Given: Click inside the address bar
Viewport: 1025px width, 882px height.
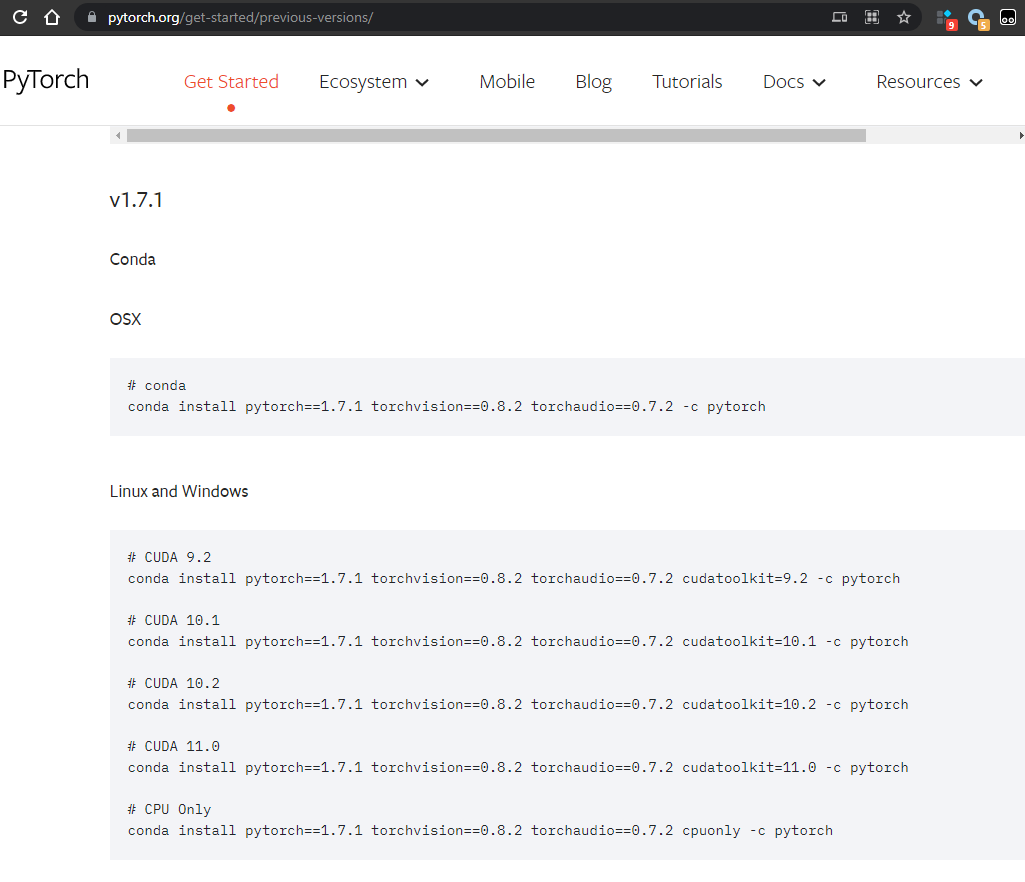Looking at the screenshot, I should coord(400,17).
